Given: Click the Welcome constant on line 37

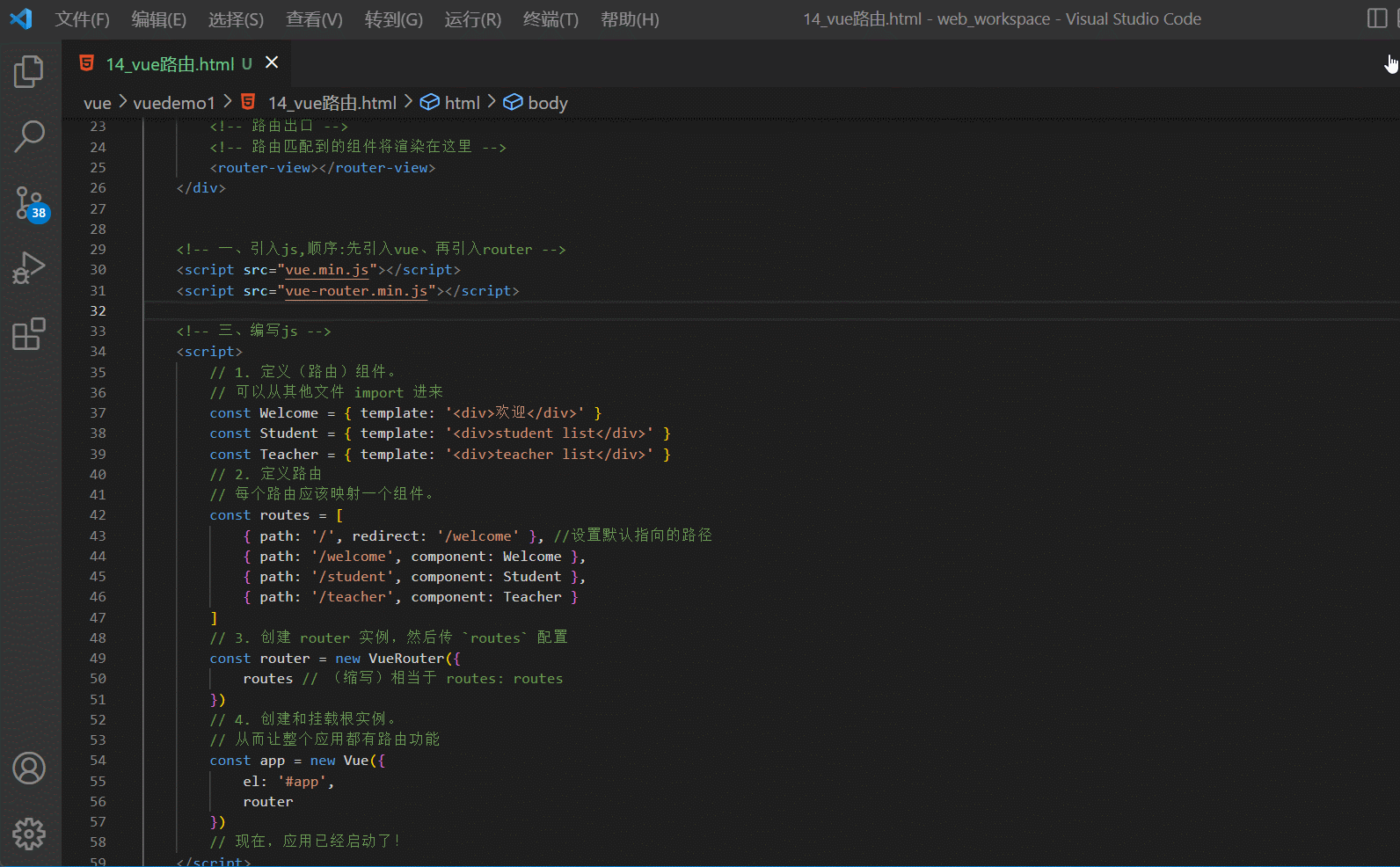Looking at the screenshot, I should 288,413.
